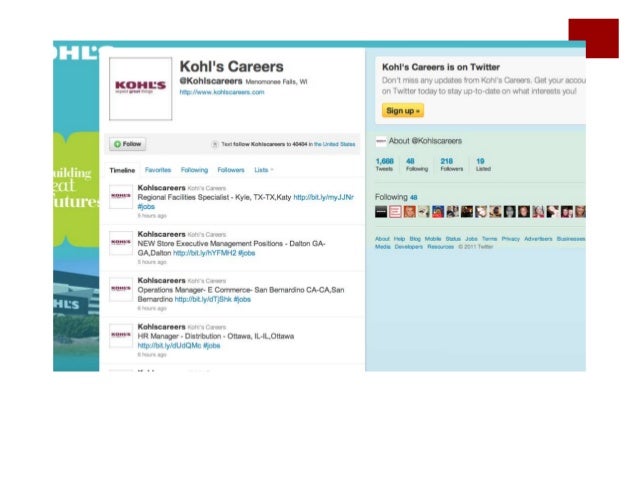Click the small avatar beside About @Kohlscareers
This screenshot has width=638, height=479.
tap(381, 141)
